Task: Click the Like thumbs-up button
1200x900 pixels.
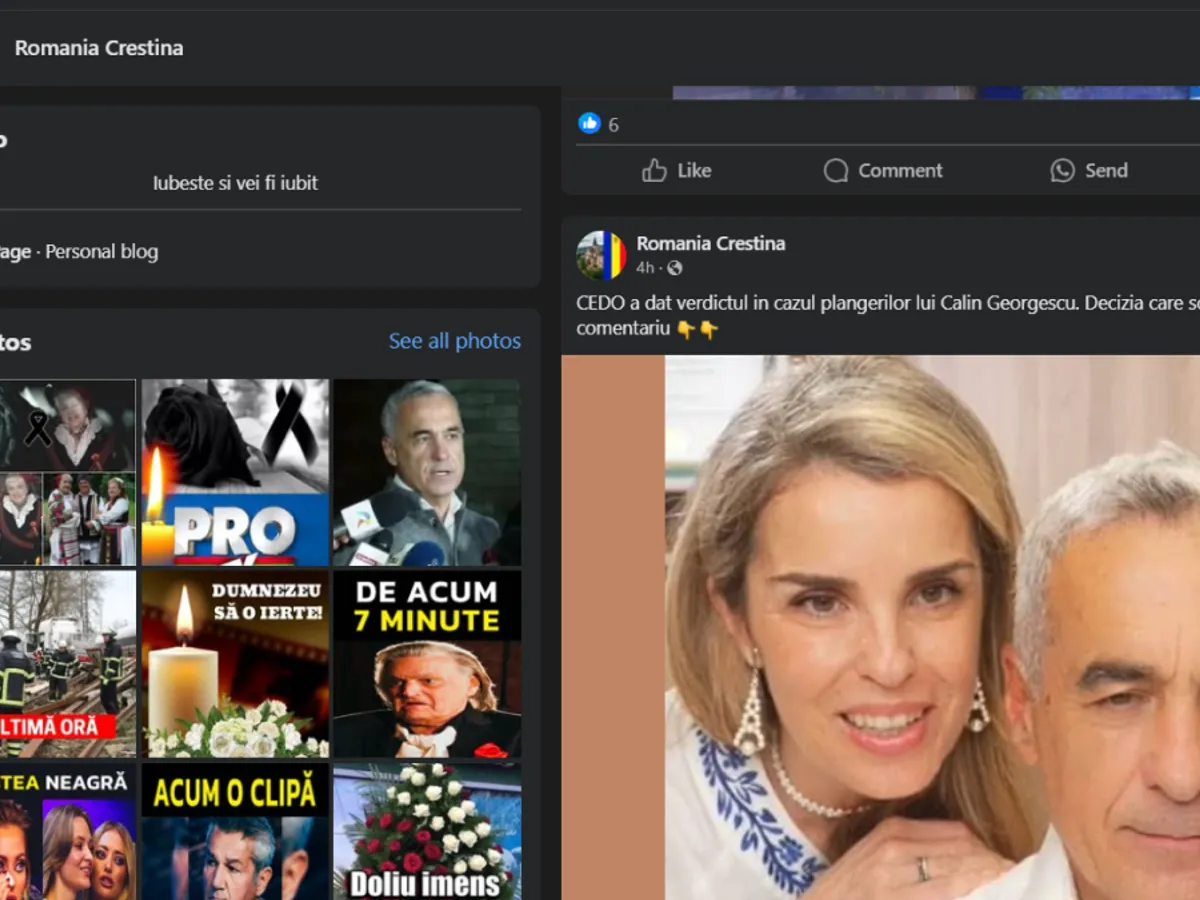Action: (x=677, y=171)
